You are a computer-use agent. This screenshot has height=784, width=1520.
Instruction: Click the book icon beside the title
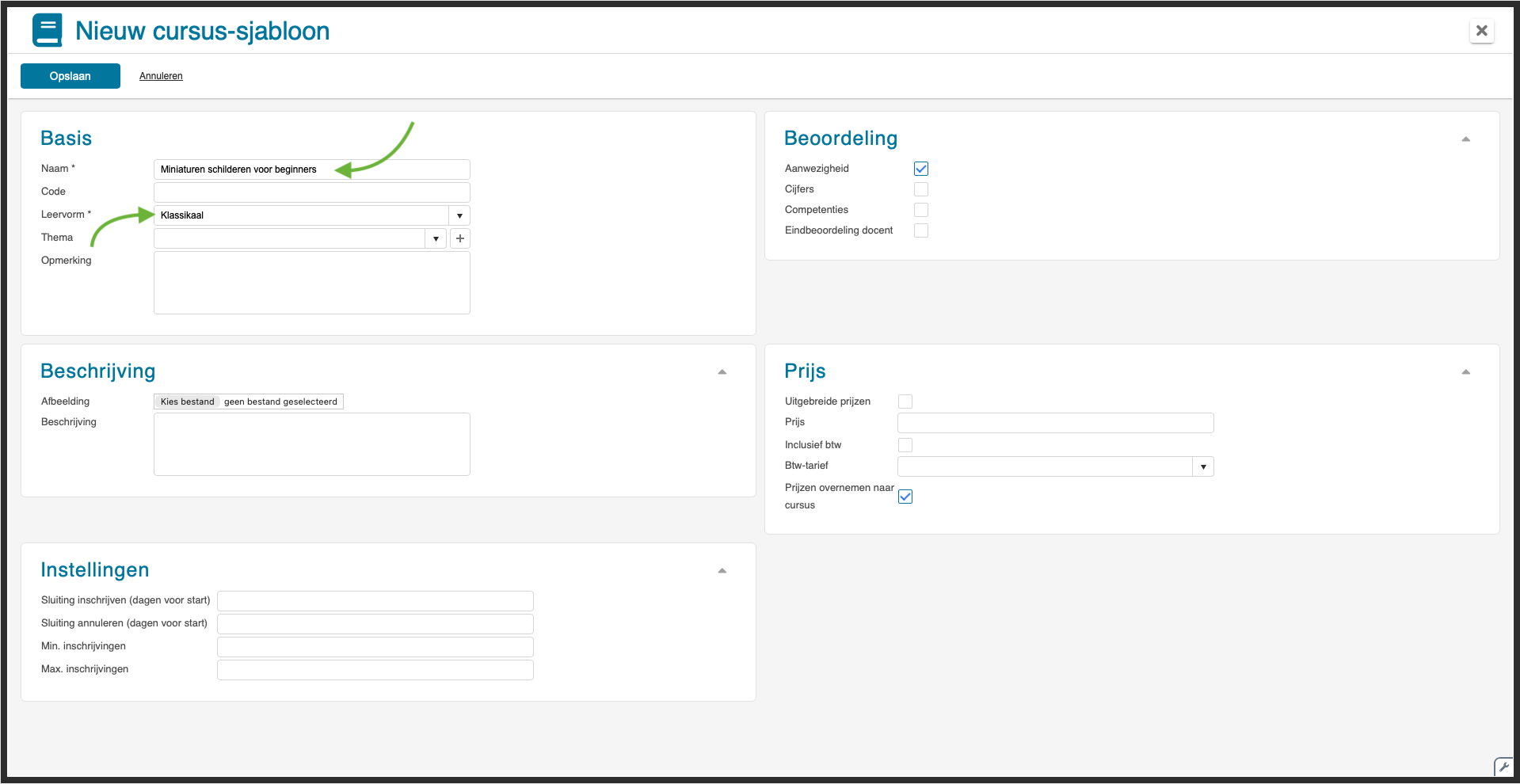(x=48, y=31)
